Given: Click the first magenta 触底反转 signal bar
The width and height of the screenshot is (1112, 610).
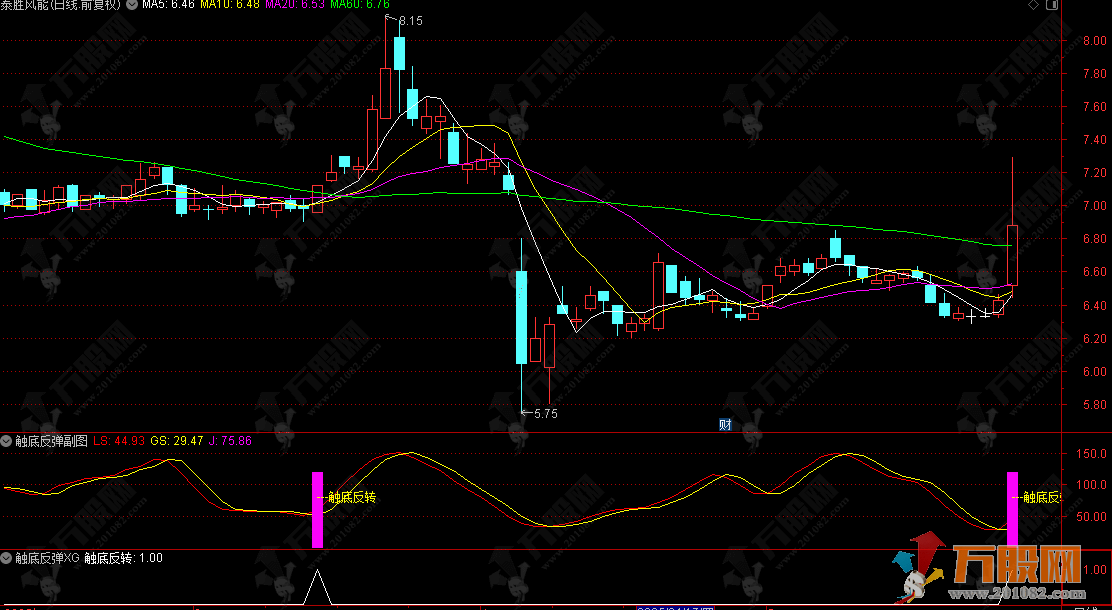Looking at the screenshot, I should [318, 510].
